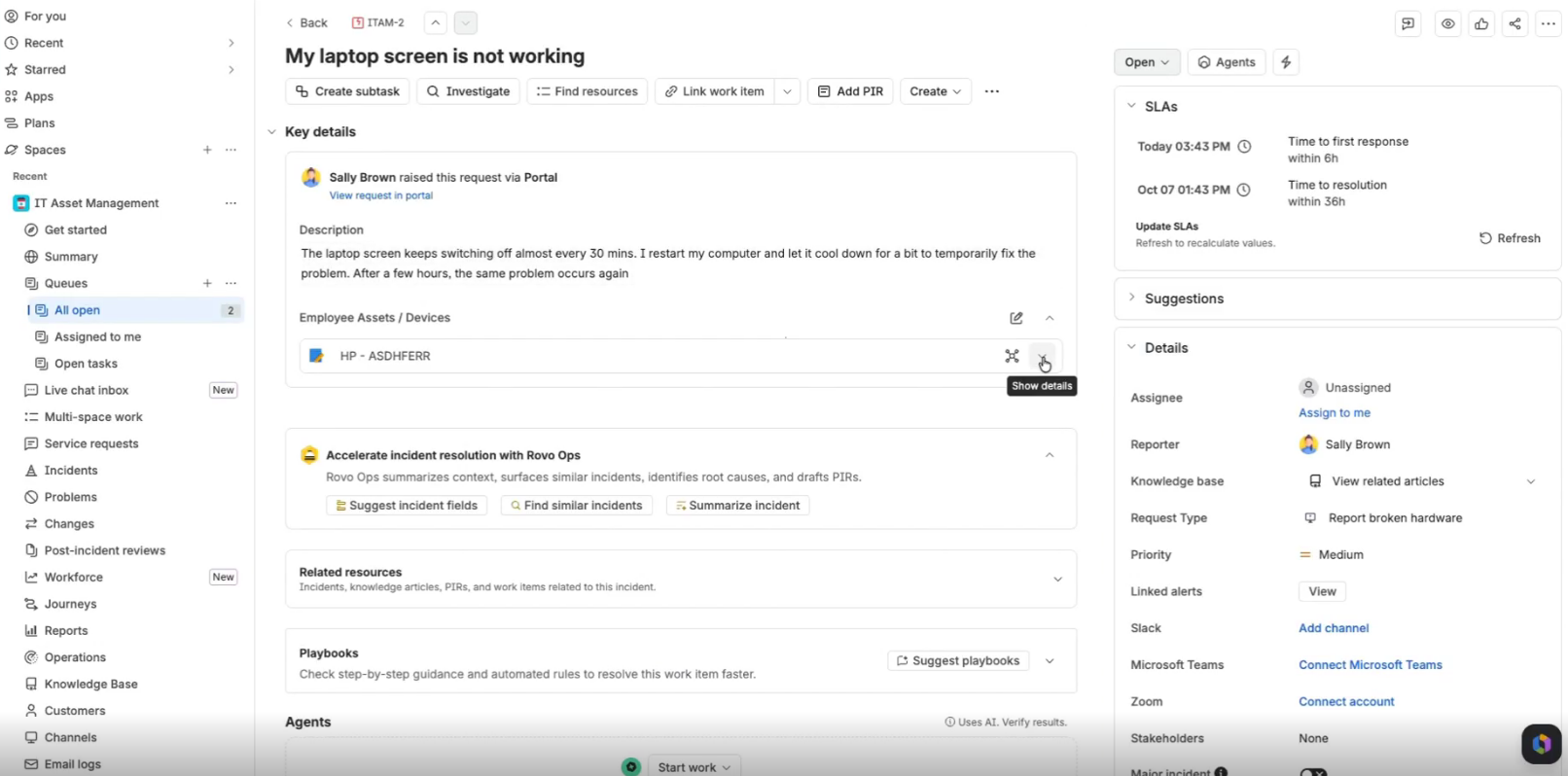Open the Open status dropdown
Image resolution: width=1568 pixels, height=776 pixels.
(x=1147, y=62)
